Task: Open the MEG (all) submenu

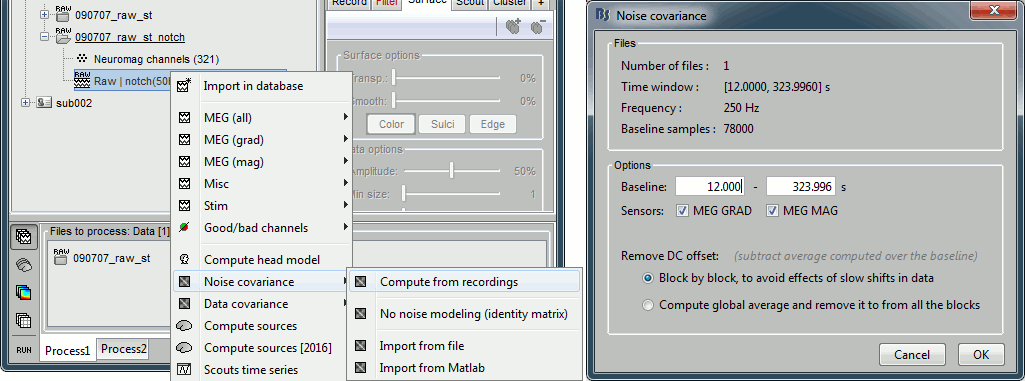Action: click(345, 118)
